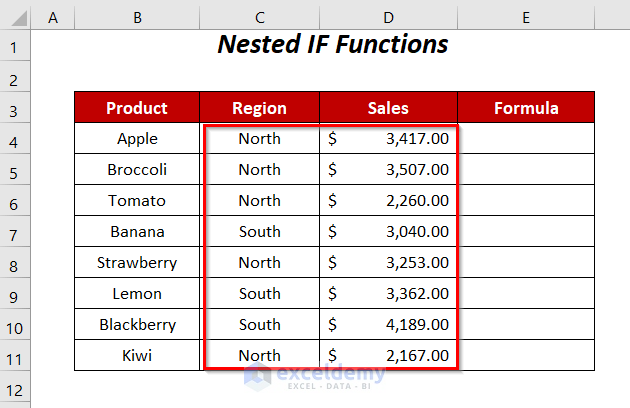Select the Strawberry product cell

pyautogui.click(x=137, y=263)
